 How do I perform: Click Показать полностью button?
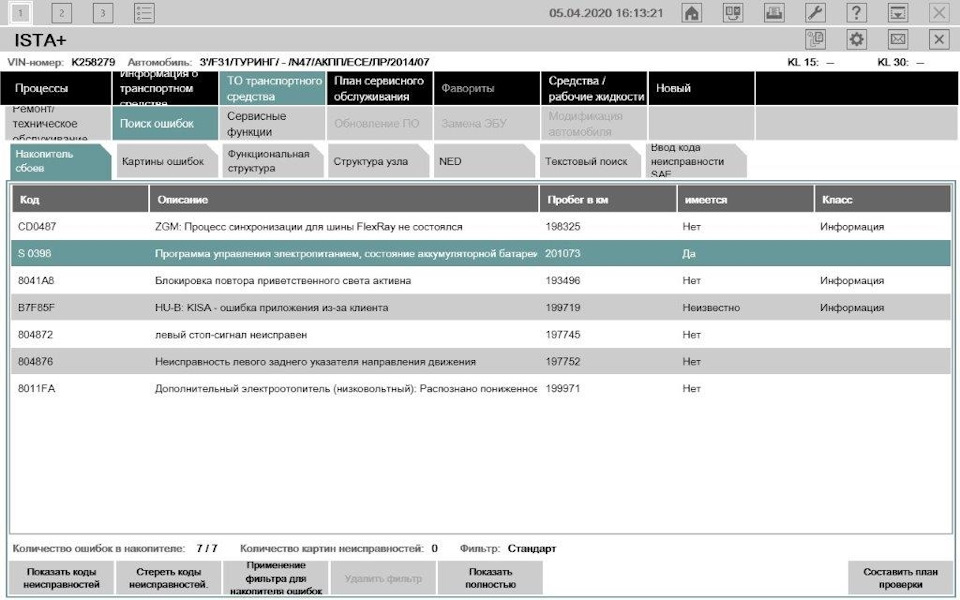click(x=490, y=578)
